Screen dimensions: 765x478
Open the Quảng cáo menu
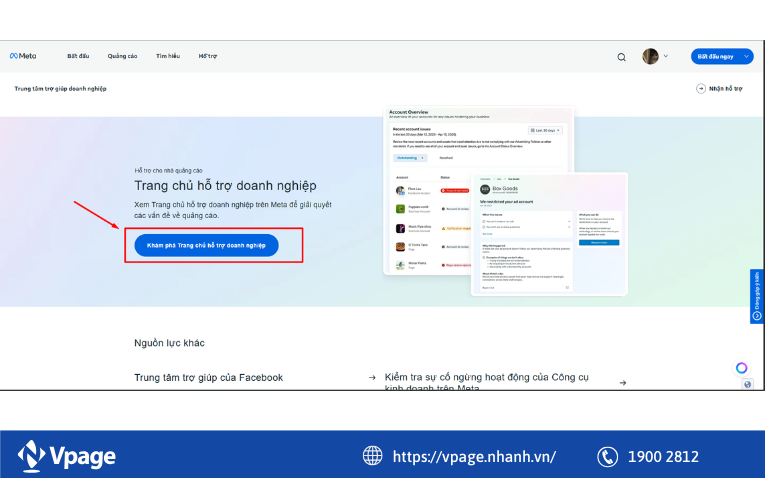point(122,56)
